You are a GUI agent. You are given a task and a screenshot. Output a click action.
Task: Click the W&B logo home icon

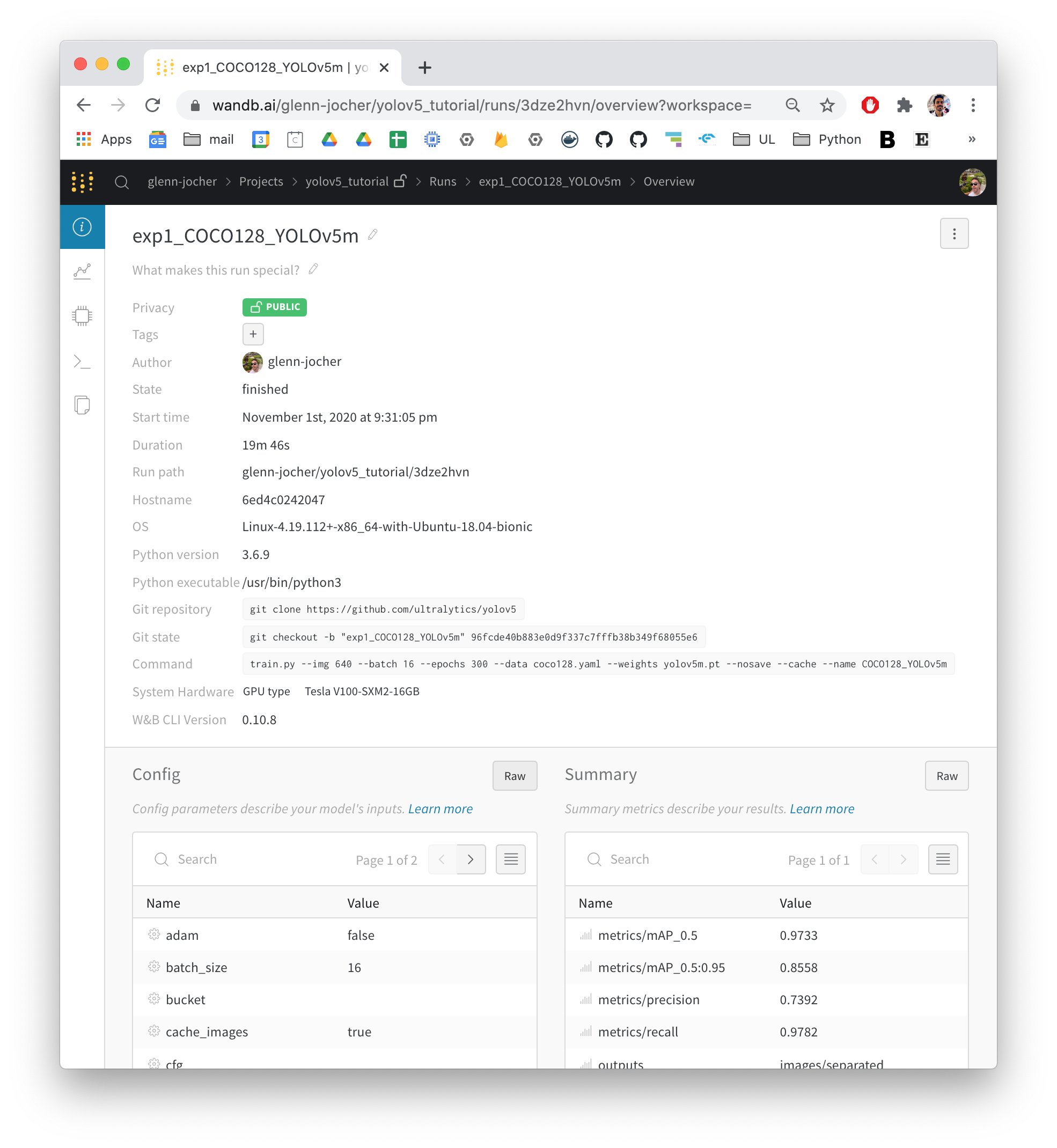pos(83,182)
